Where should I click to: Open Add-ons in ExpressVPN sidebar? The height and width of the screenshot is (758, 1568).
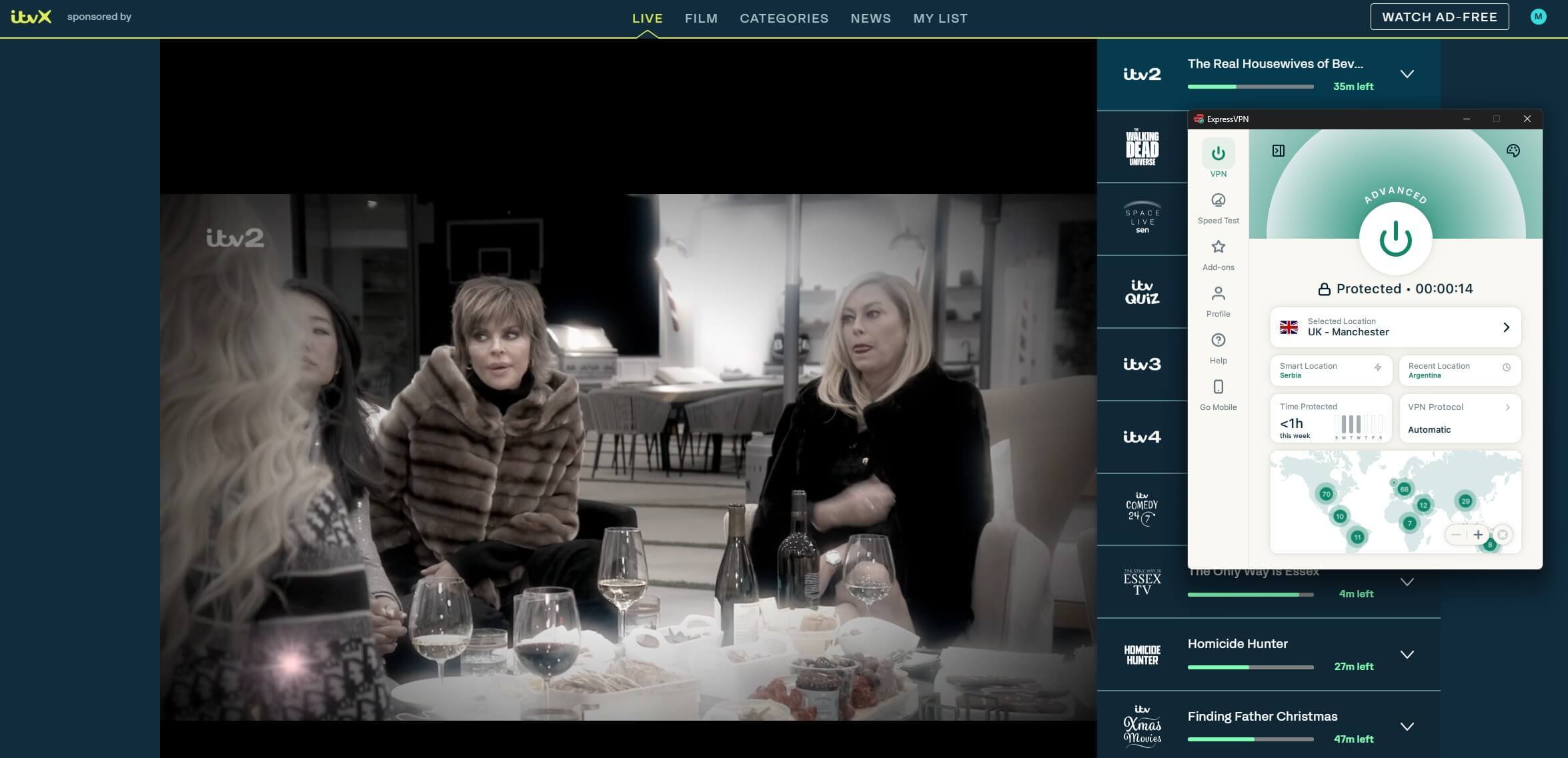coord(1218,255)
